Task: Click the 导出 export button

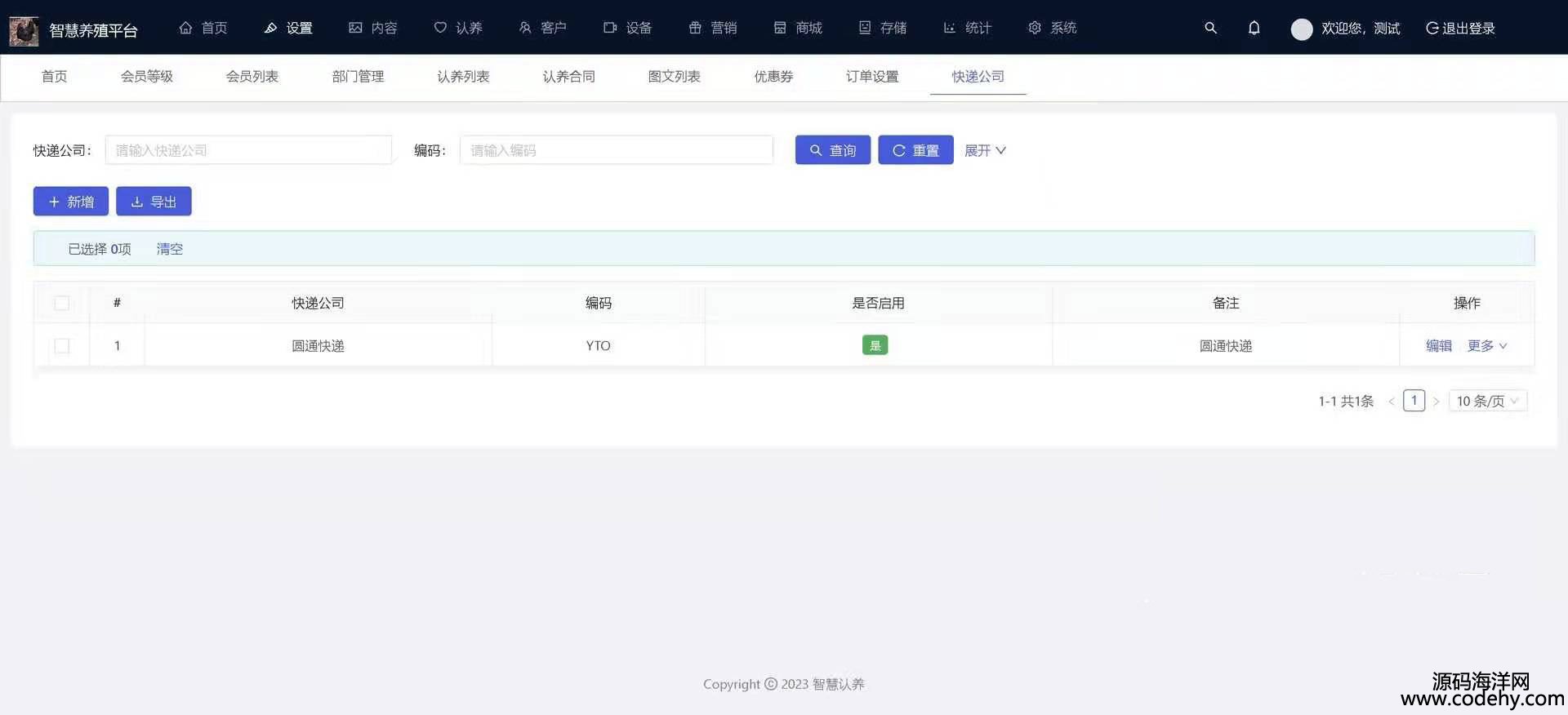Action: point(154,202)
